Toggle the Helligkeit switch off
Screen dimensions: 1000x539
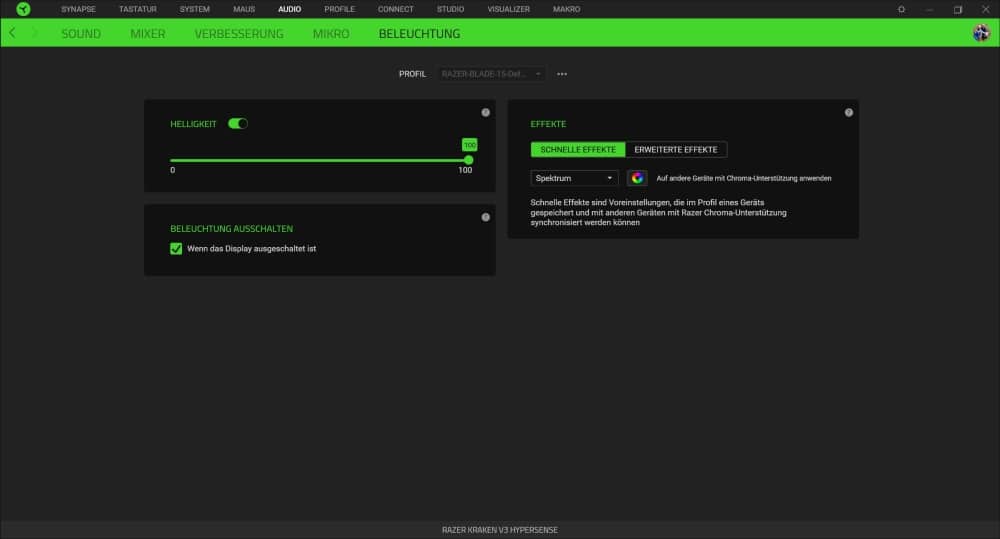(x=238, y=124)
